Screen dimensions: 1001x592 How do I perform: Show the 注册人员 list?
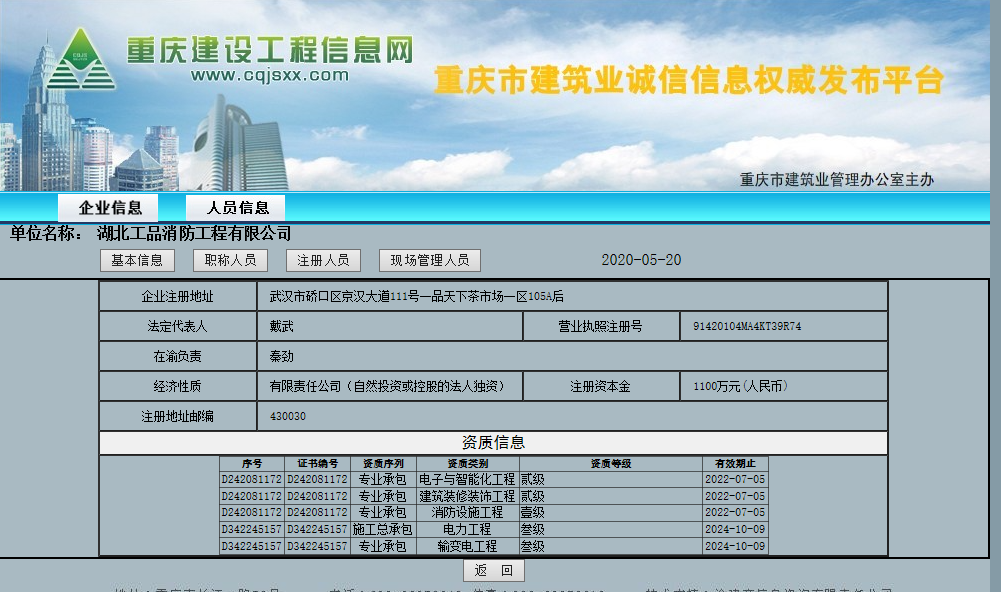tap(324, 261)
